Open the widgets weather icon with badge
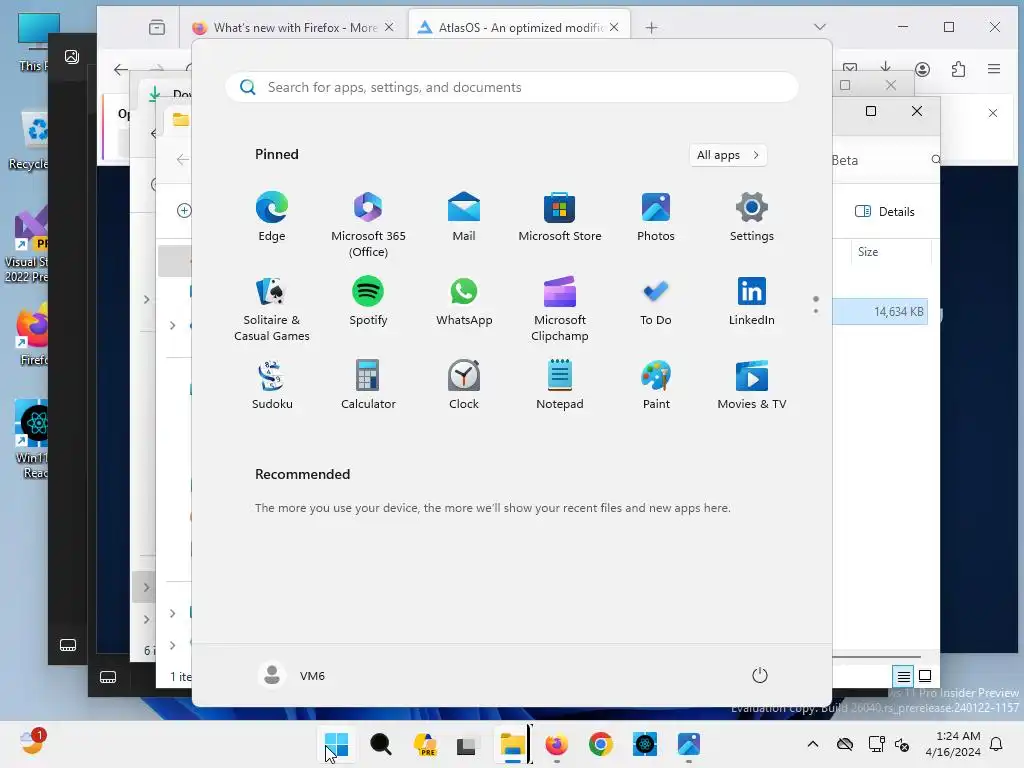Screen dimensions: 1024x768 32,742
